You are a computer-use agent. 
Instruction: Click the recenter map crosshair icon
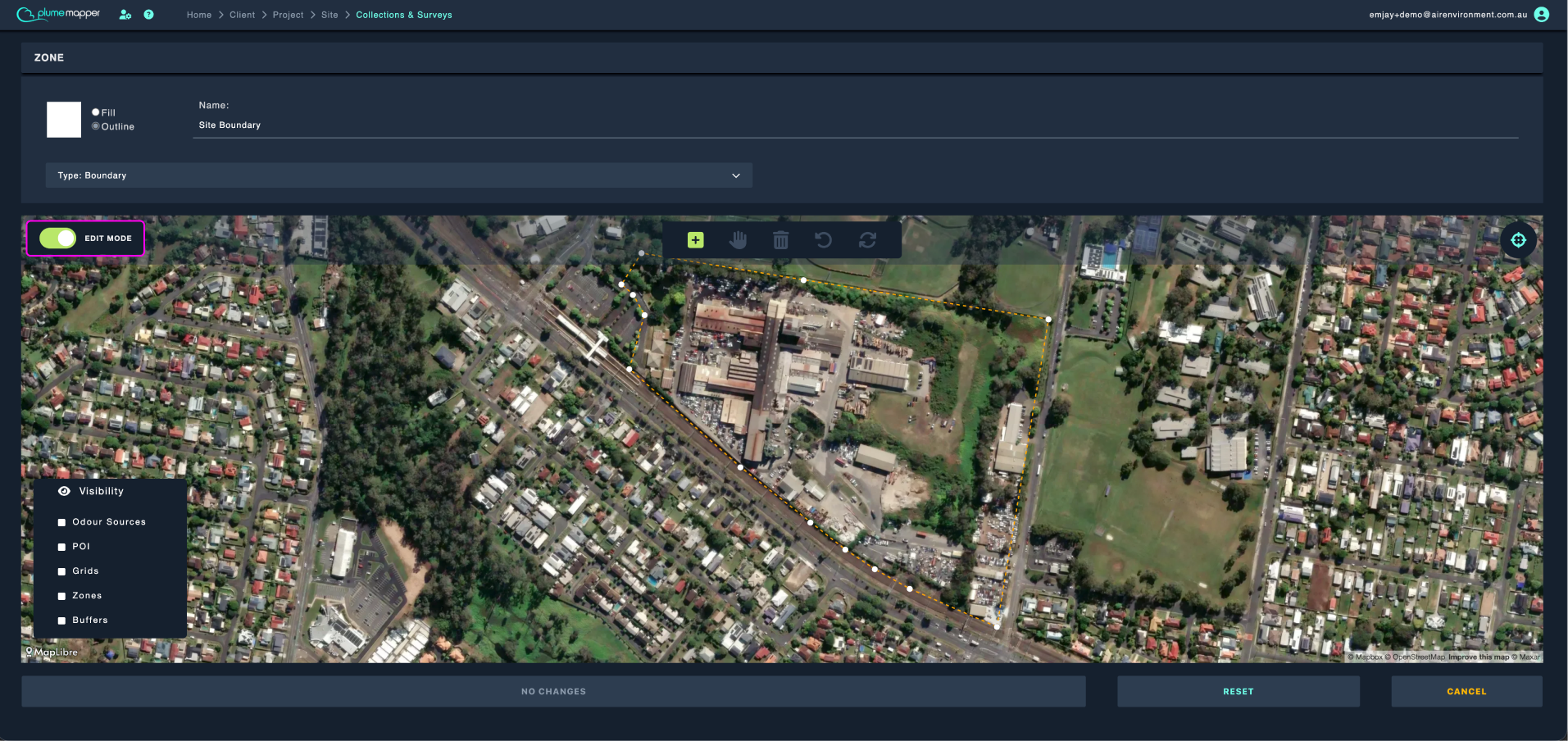tap(1518, 240)
